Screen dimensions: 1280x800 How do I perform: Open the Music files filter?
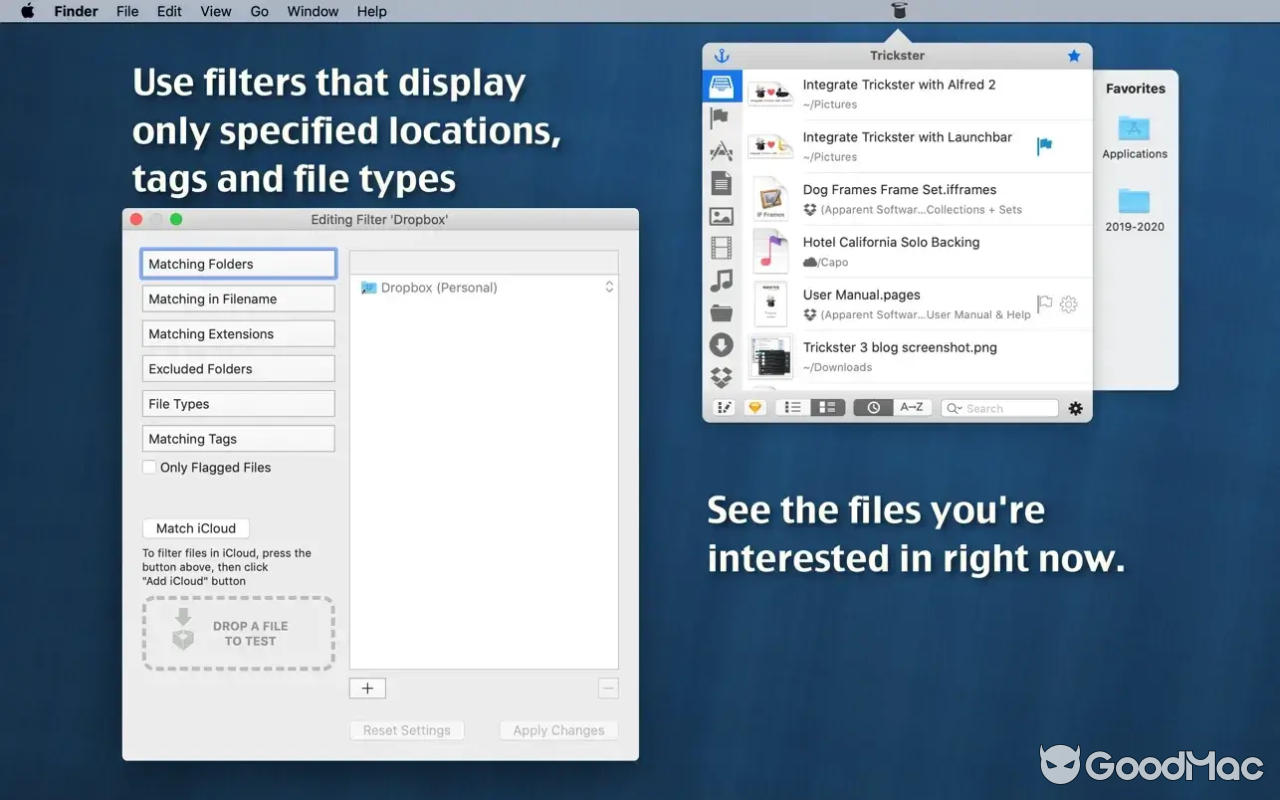(722, 281)
